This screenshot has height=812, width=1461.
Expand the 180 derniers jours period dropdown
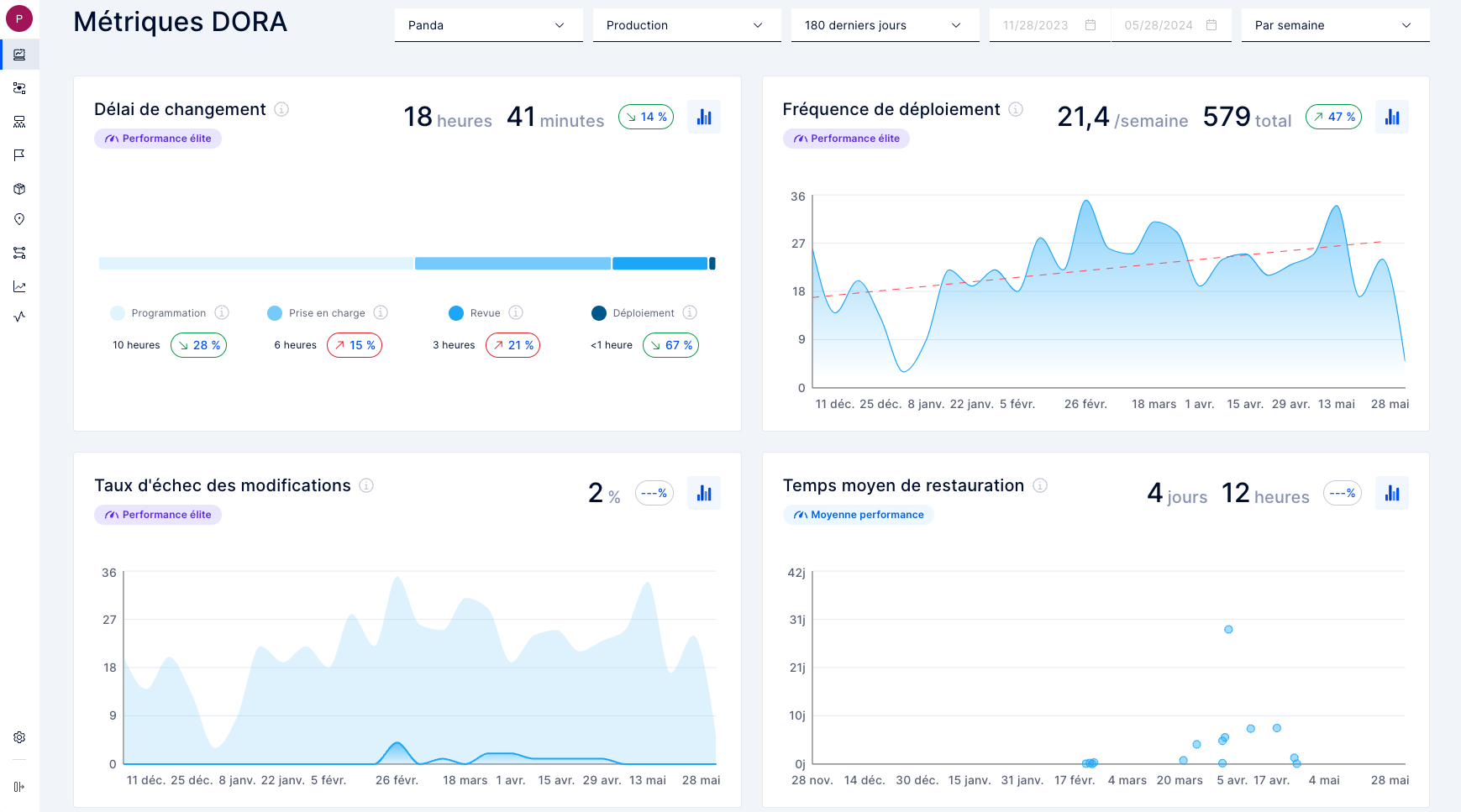pos(885,25)
